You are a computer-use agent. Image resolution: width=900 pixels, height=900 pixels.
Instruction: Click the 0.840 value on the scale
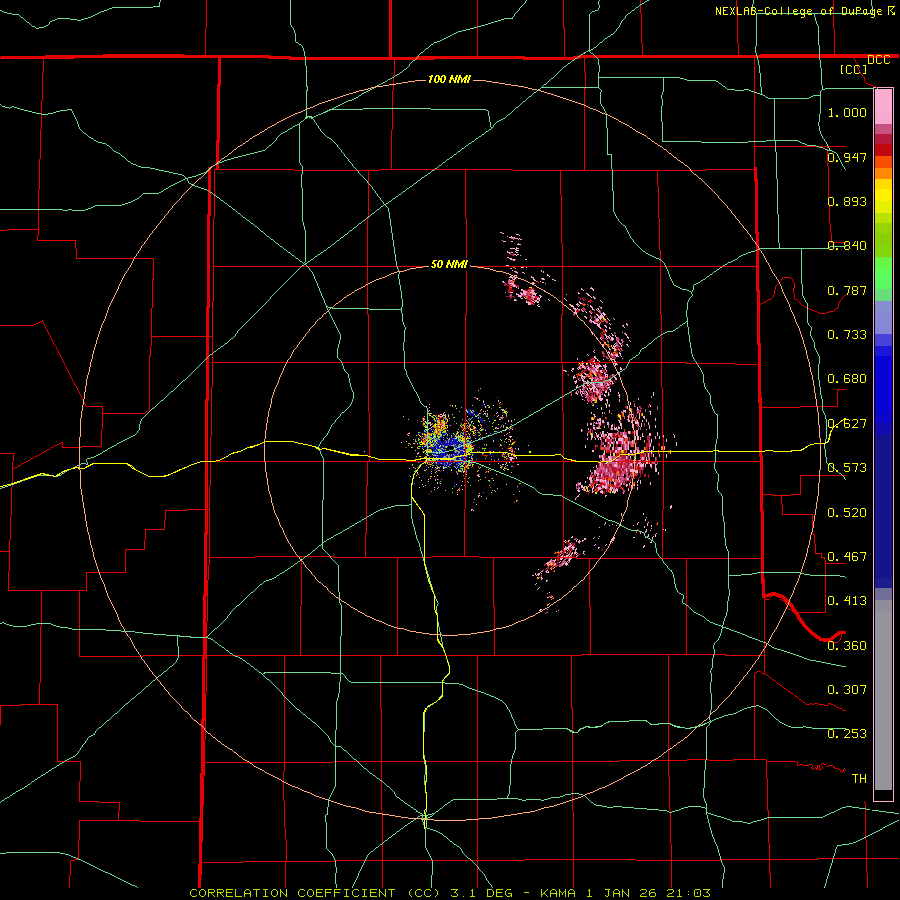click(x=847, y=245)
